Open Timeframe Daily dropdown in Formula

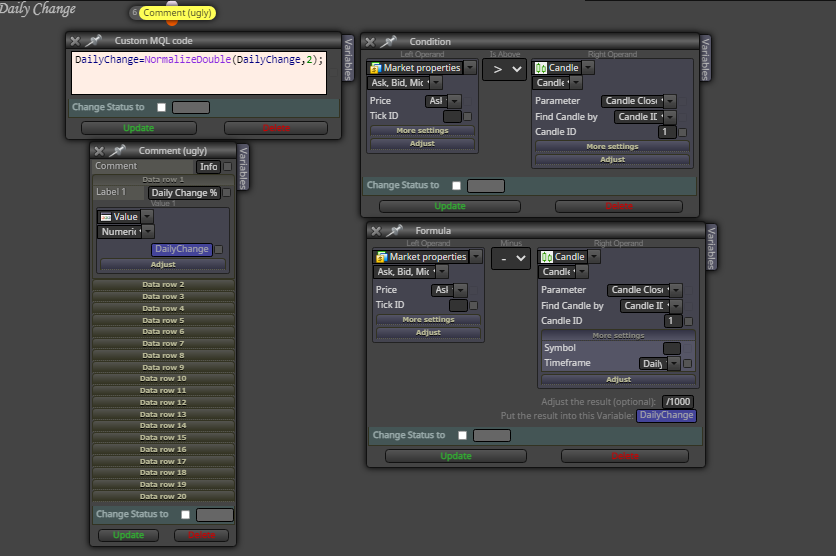tap(674, 364)
